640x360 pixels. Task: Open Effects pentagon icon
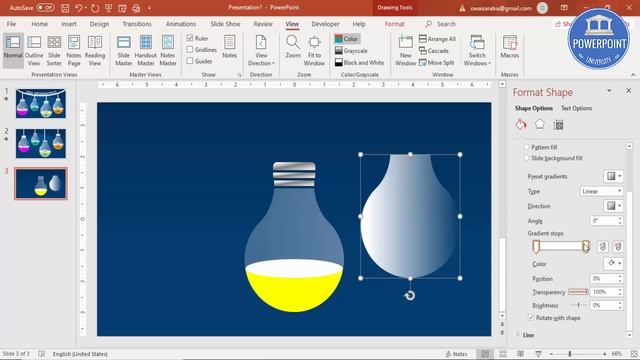pos(540,124)
